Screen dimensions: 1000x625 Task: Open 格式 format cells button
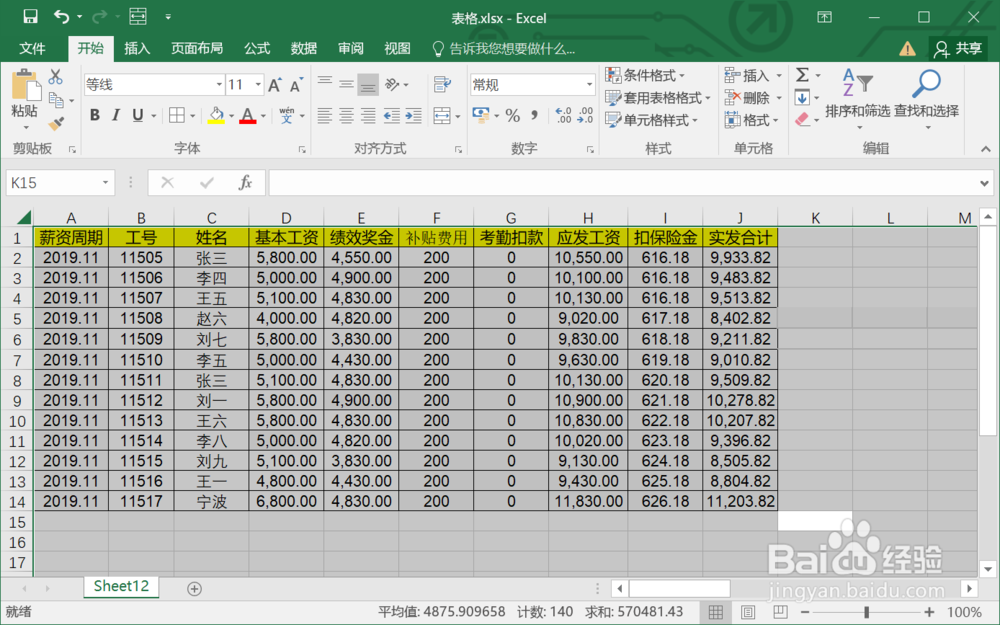(x=753, y=120)
